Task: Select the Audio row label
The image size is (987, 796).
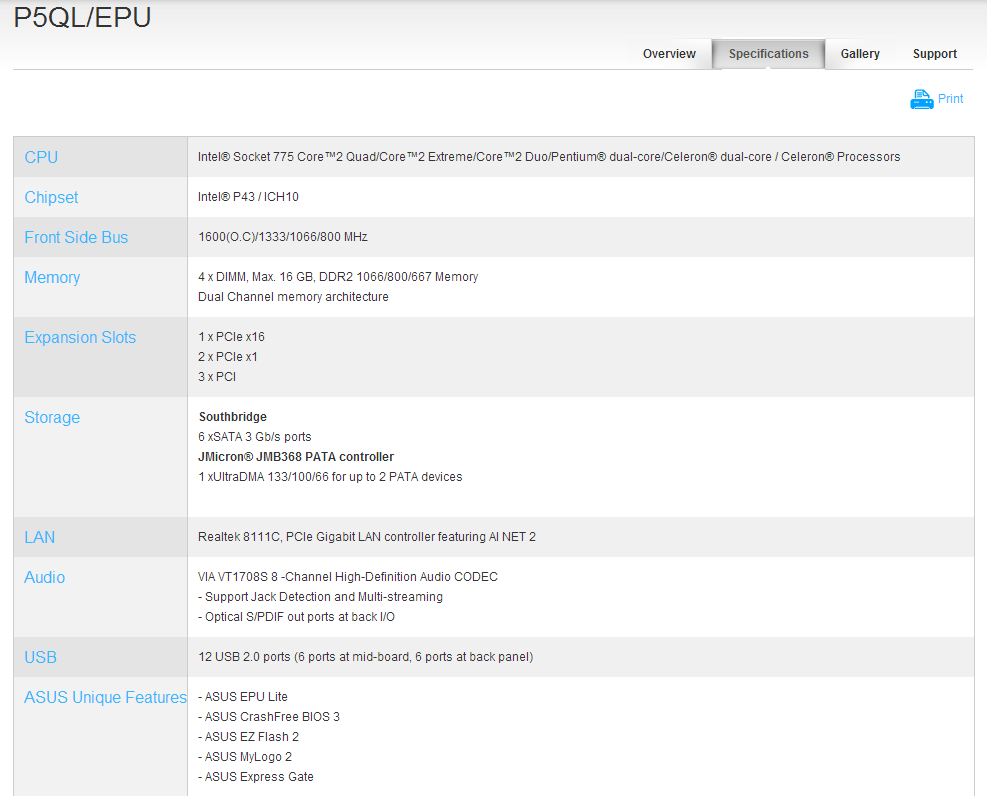Action: pyautogui.click(x=45, y=577)
